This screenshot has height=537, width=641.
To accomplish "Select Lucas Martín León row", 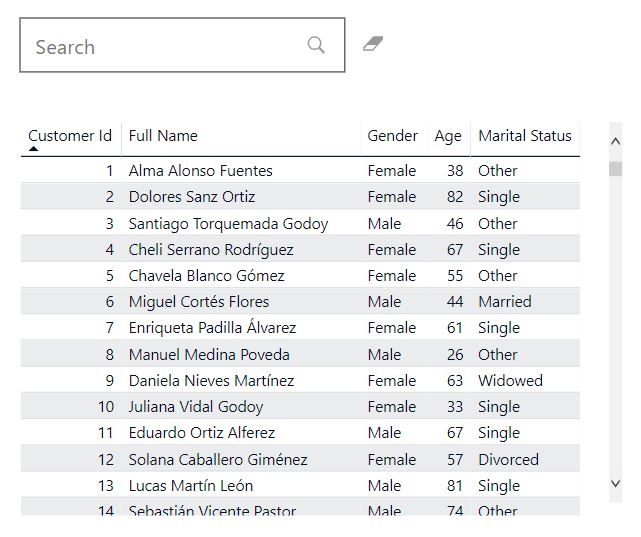I will (191, 486).
